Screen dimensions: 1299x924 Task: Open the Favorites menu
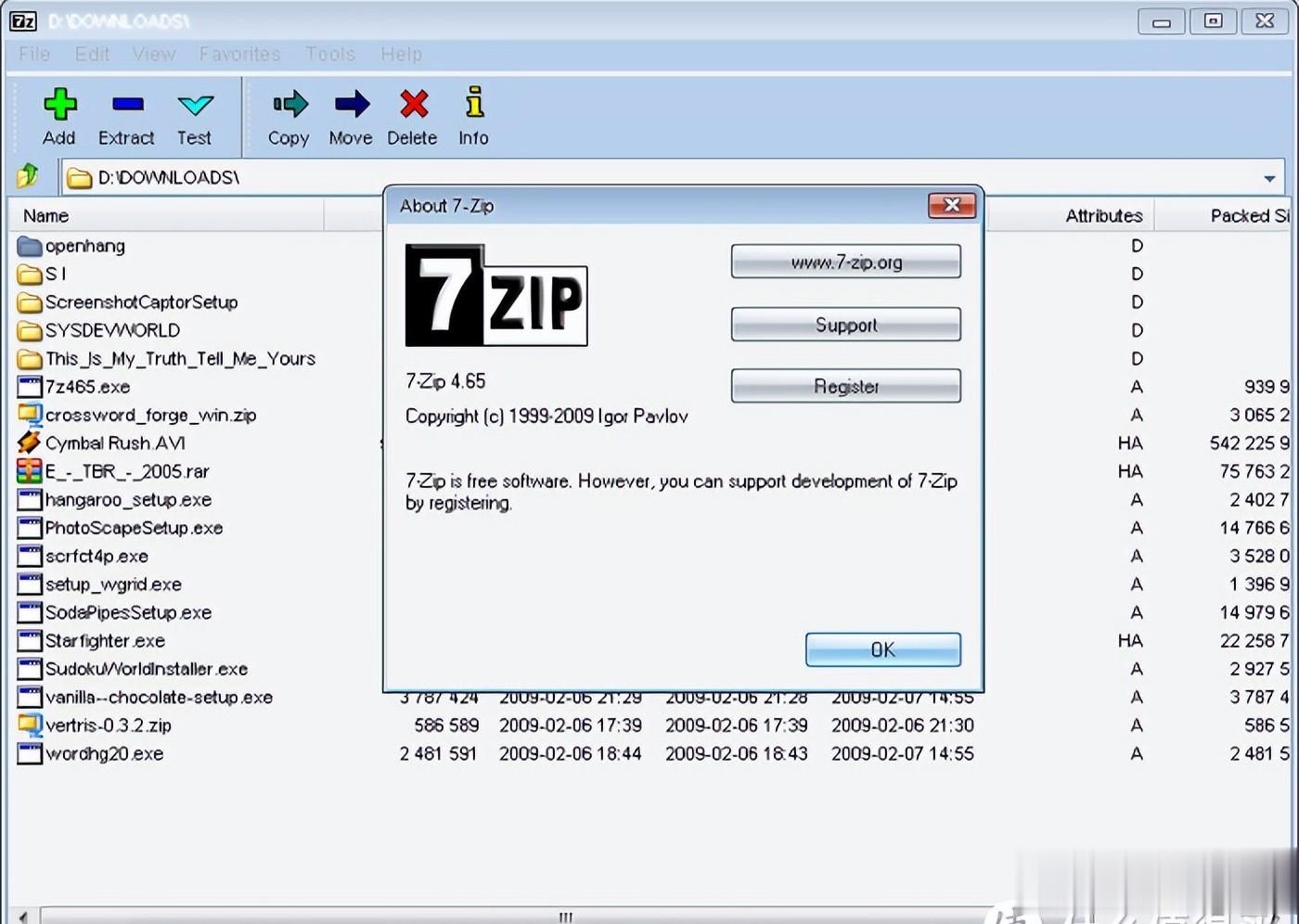pos(239,54)
